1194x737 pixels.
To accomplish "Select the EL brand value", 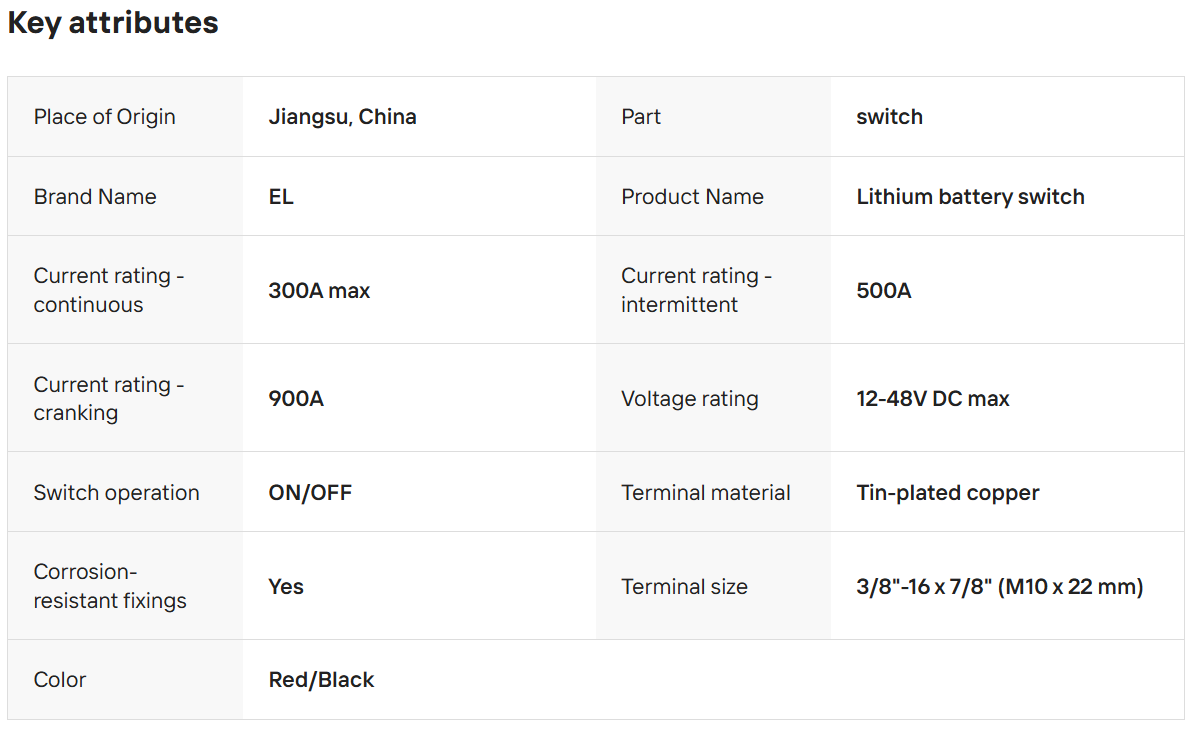I will 281,197.
